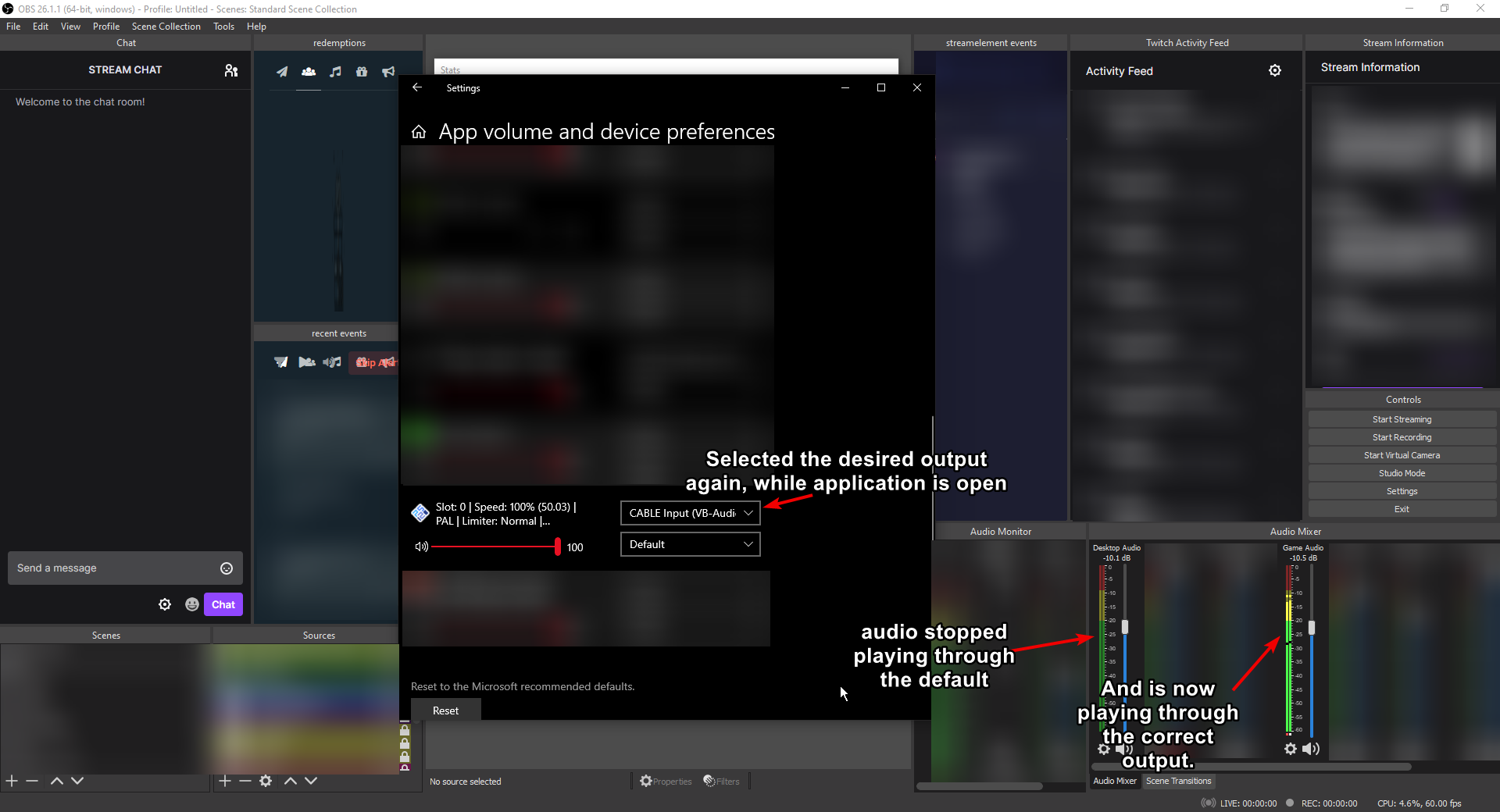The image size is (1500, 812).
Task: Open Activity Feed settings gear
Action: click(x=1275, y=70)
